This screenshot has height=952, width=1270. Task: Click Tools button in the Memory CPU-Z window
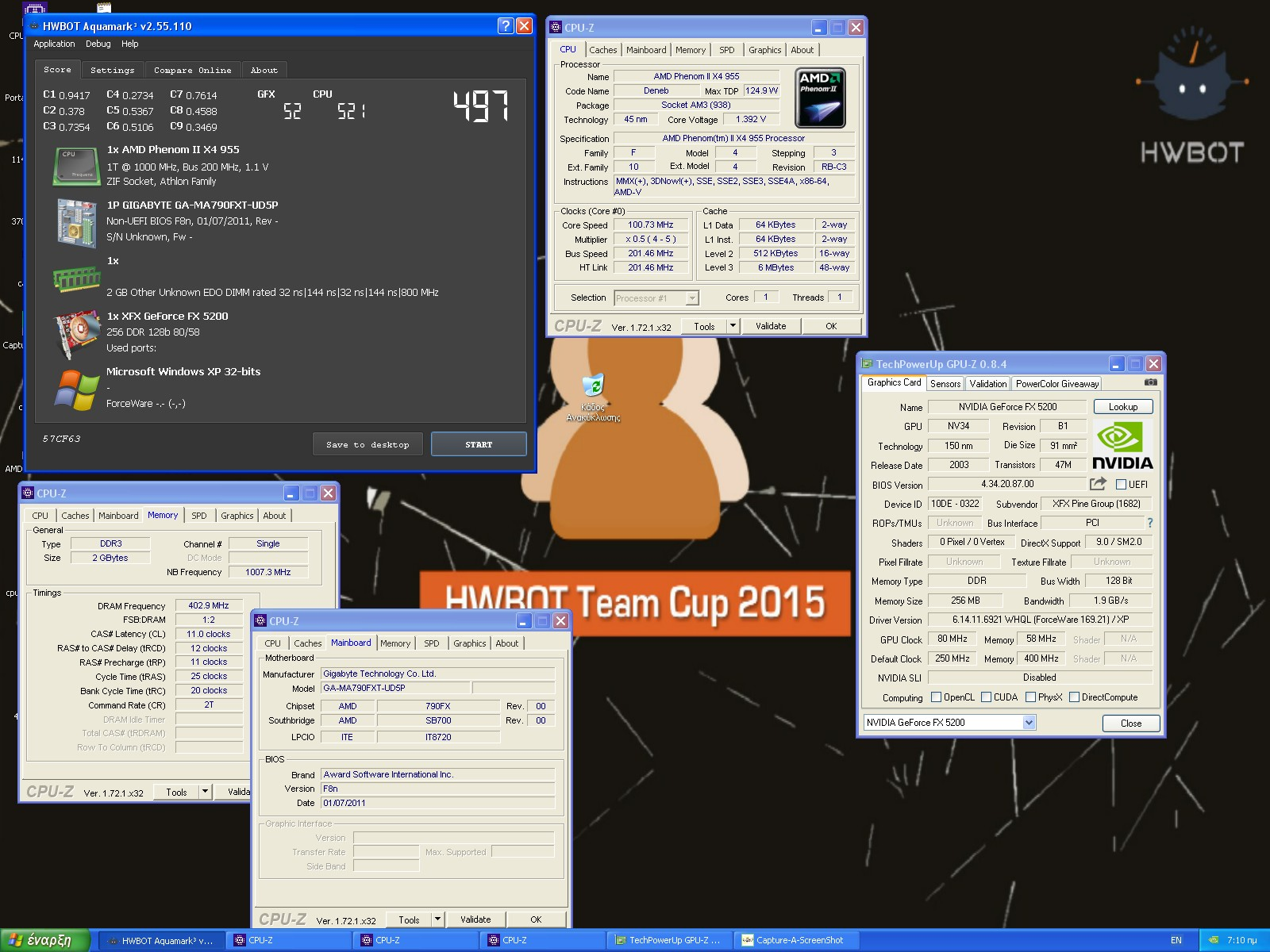(x=177, y=792)
